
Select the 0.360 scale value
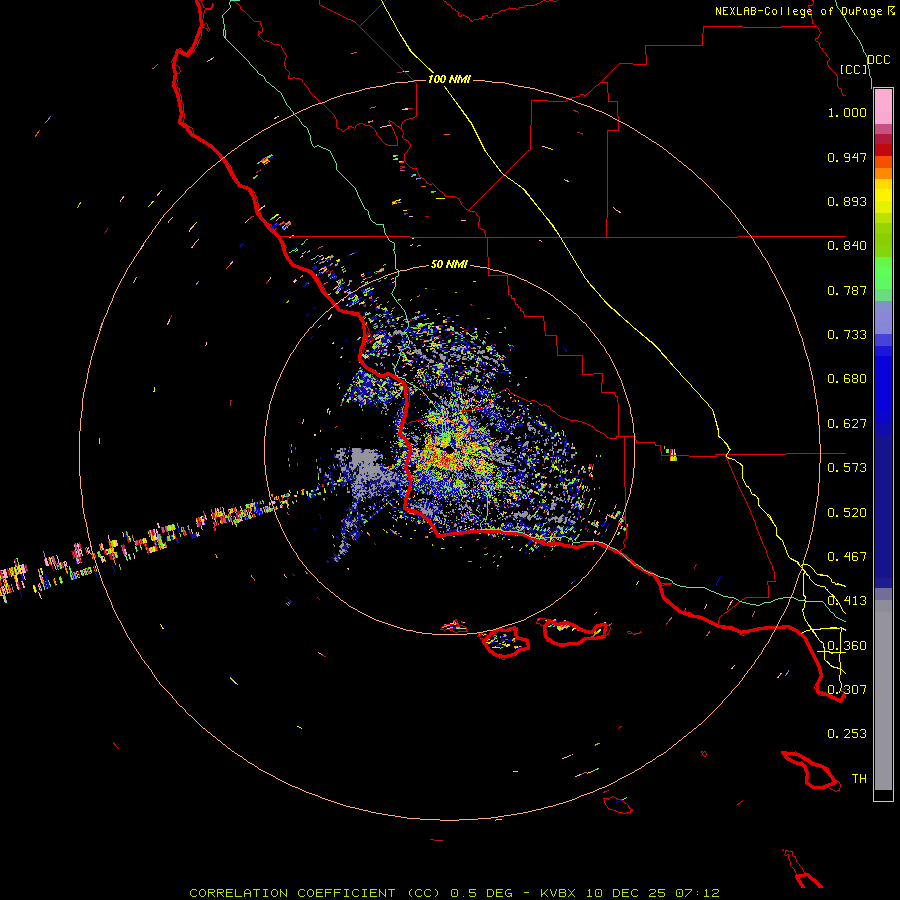tap(847, 646)
